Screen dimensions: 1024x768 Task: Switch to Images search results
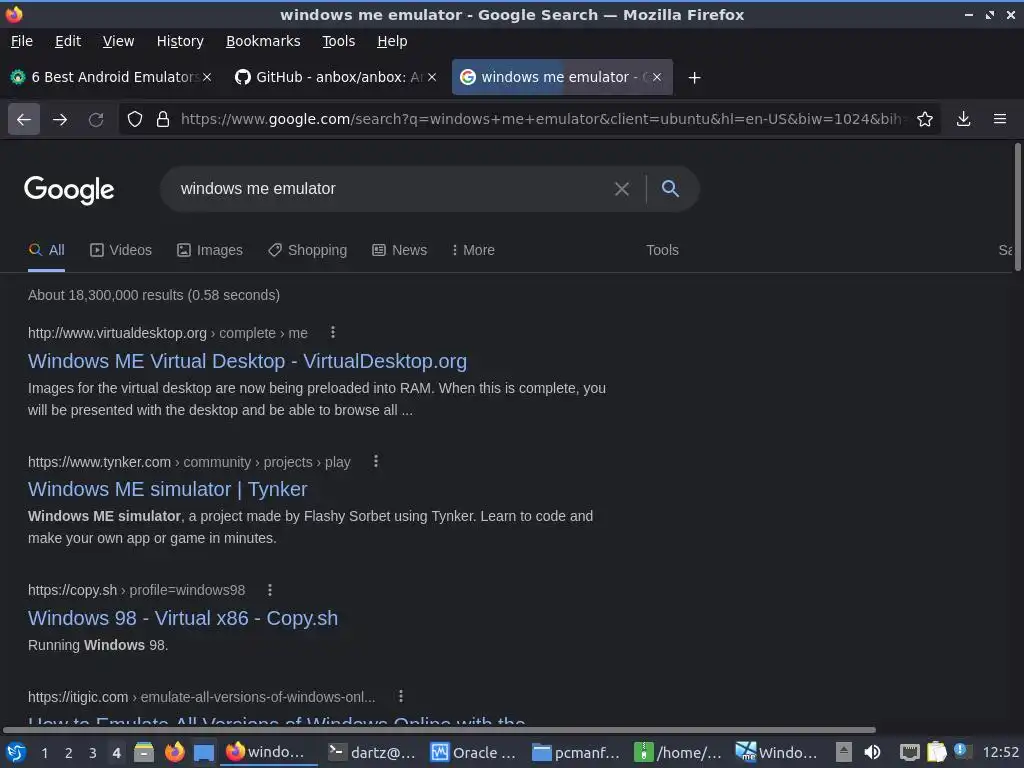(x=210, y=250)
